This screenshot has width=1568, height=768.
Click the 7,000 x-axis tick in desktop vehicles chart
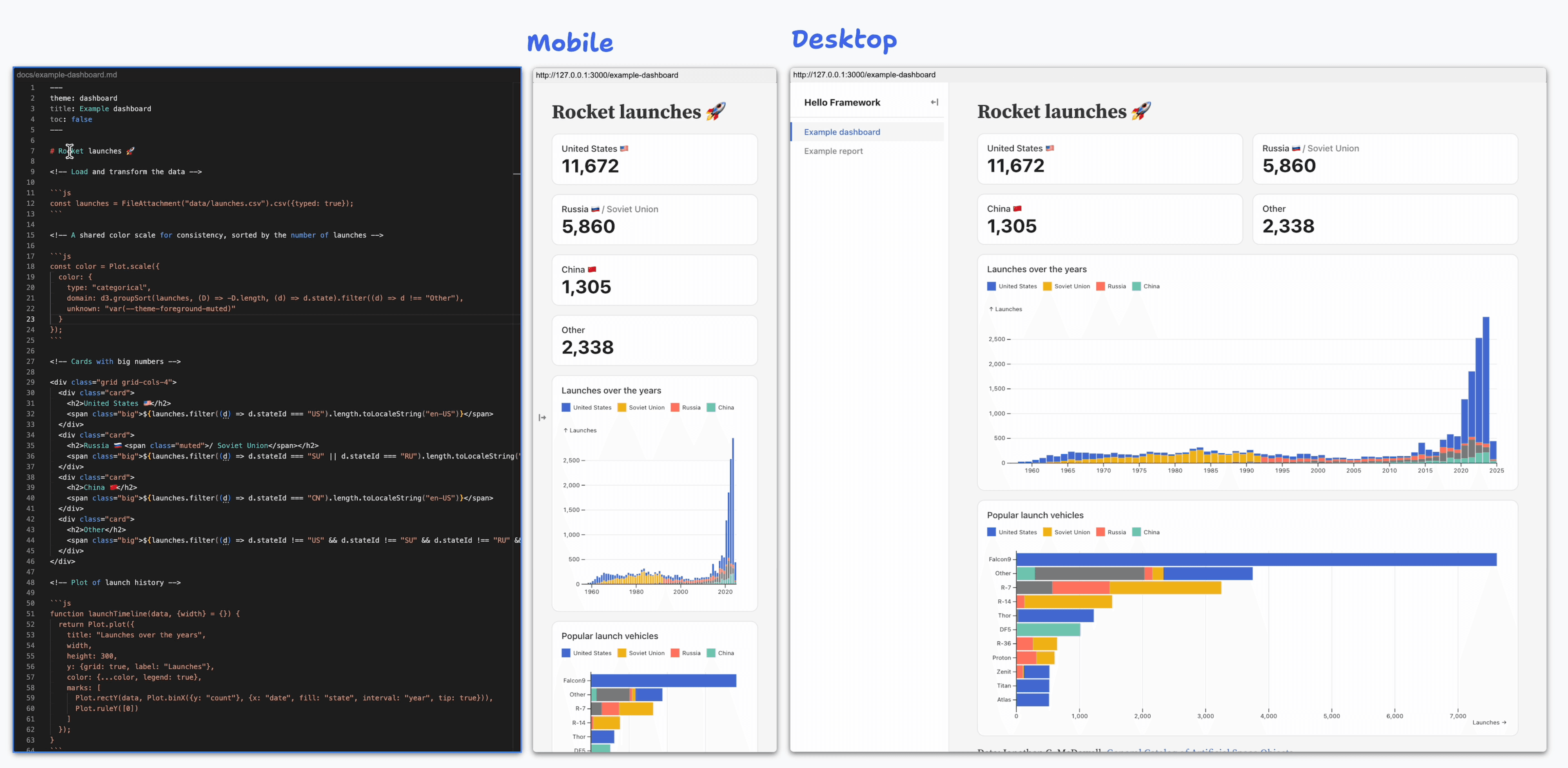pos(1458,716)
